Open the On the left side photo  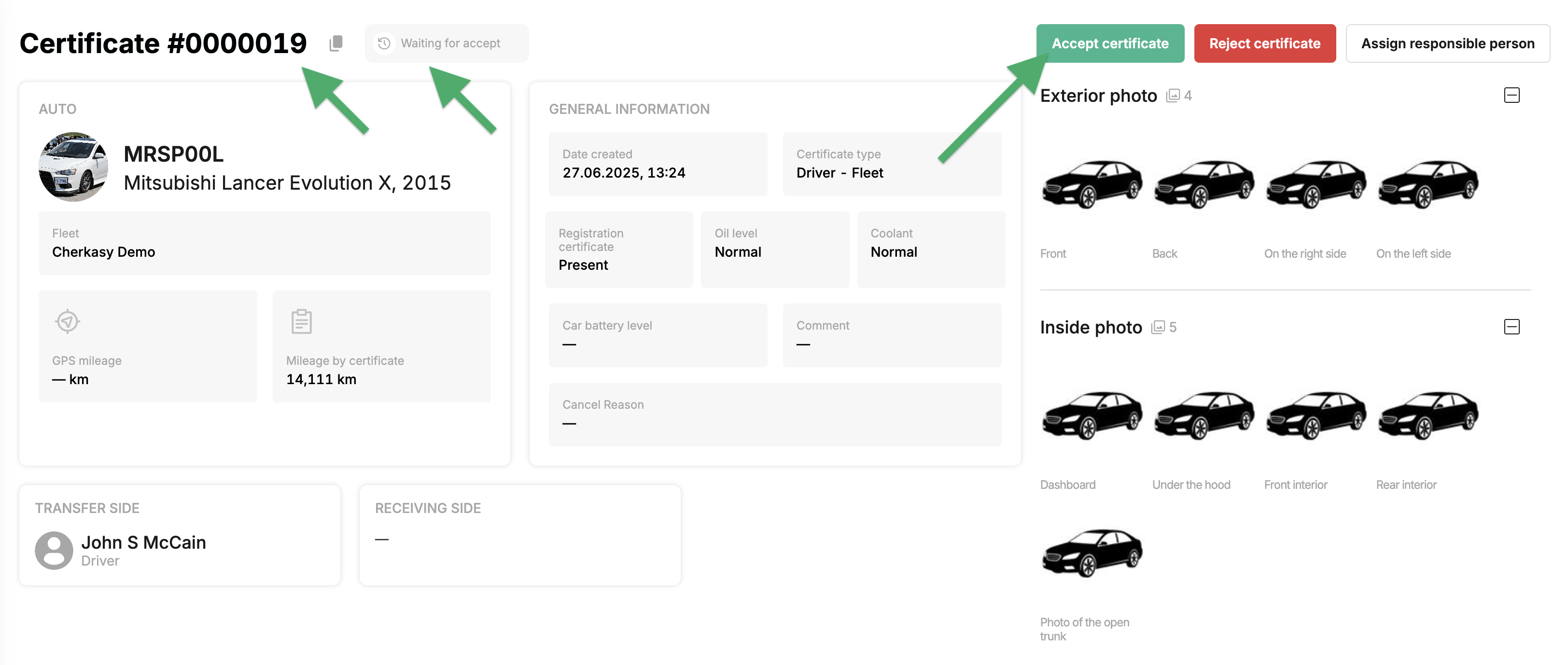pos(1428,184)
